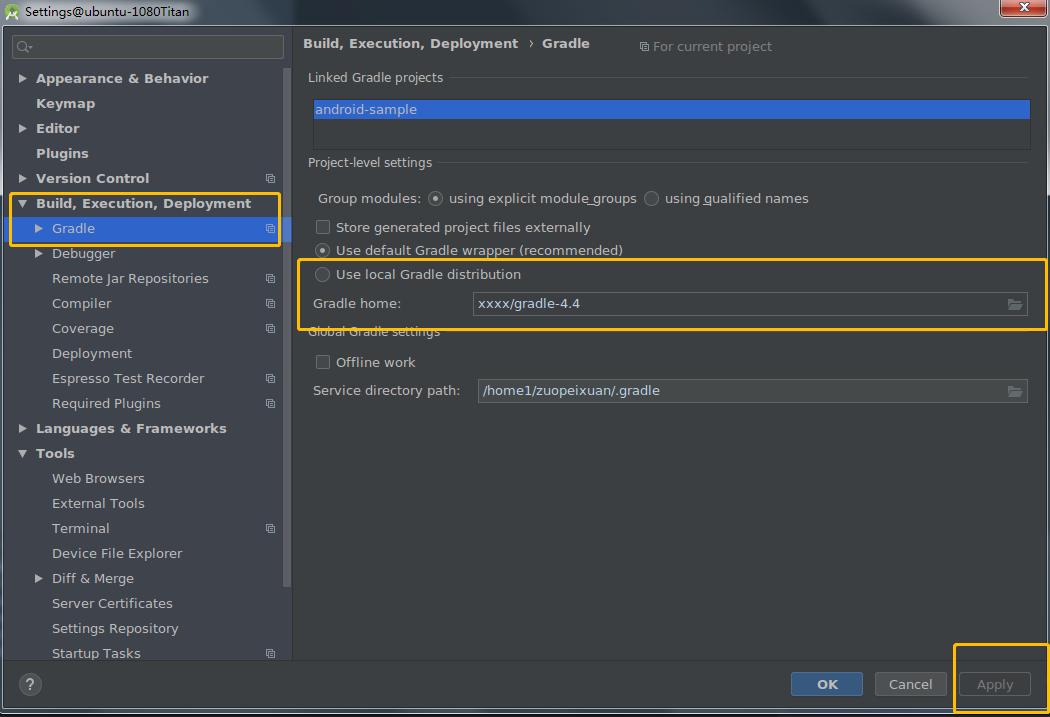The height and width of the screenshot is (717, 1050).
Task: Click the help question mark icon
Action: 29,684
